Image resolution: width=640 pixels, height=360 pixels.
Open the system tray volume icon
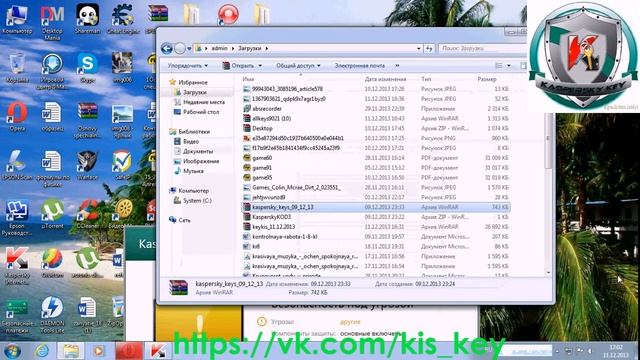tap(590, 351)
